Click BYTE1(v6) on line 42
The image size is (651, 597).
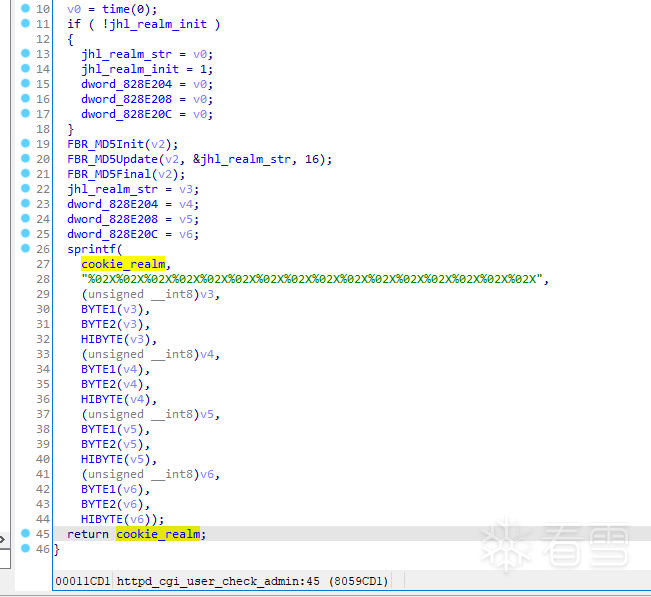point(112,489)
